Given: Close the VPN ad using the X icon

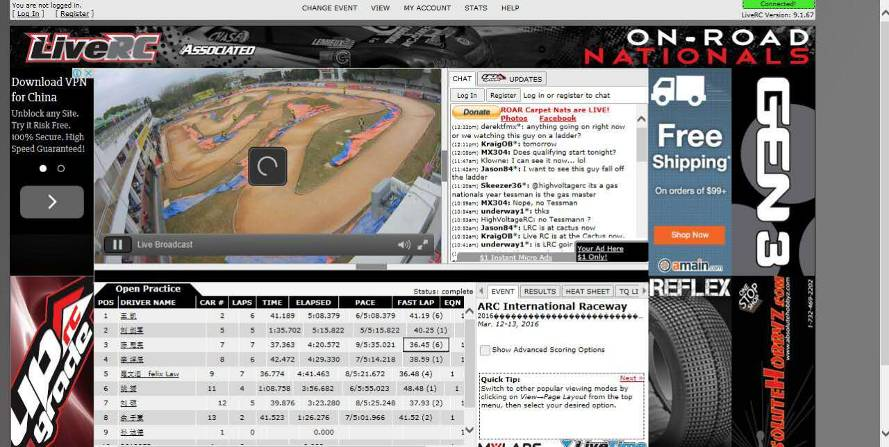Looking at the screenshot, I should [x=90, y=73].
